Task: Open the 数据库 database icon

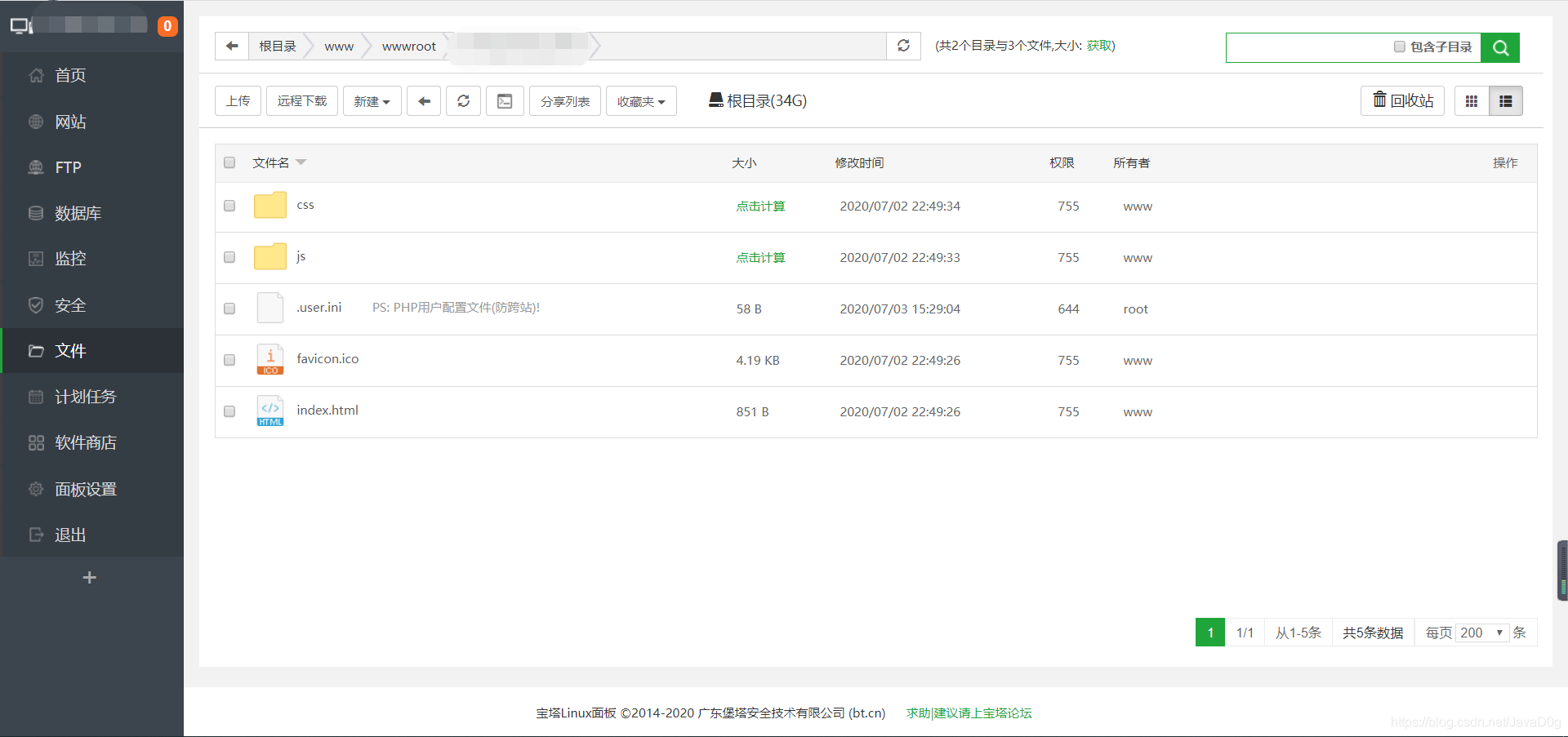Action: click(36, 213)
